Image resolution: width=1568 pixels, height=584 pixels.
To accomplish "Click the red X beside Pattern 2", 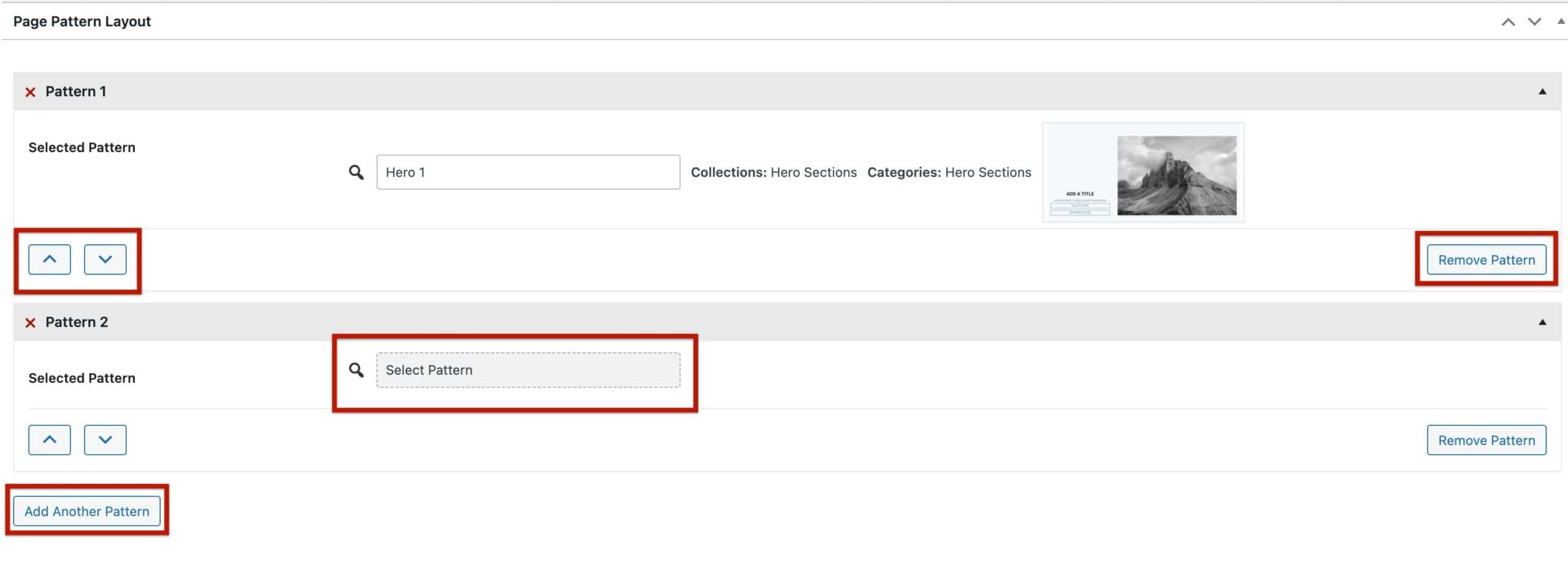I will pos(30,322).
